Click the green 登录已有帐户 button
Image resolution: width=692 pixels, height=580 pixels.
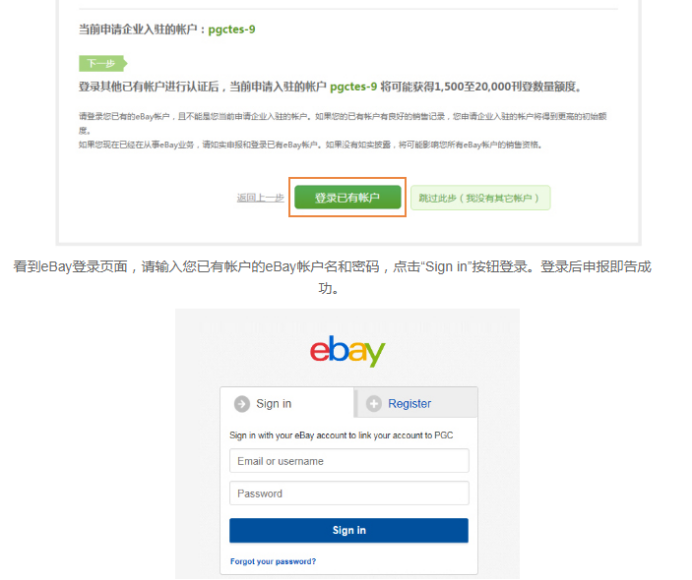click(348, 197)
